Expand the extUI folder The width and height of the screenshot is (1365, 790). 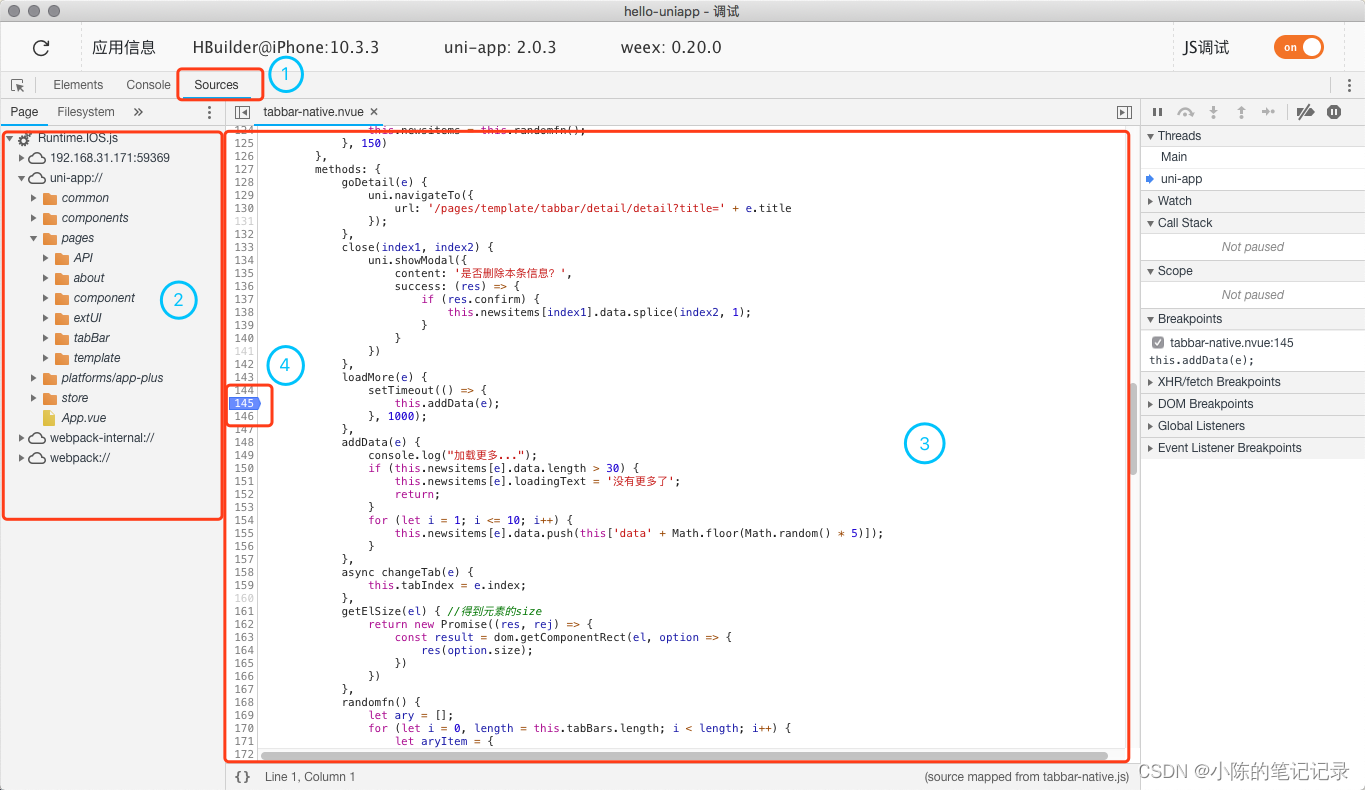(x=46, y=318)
